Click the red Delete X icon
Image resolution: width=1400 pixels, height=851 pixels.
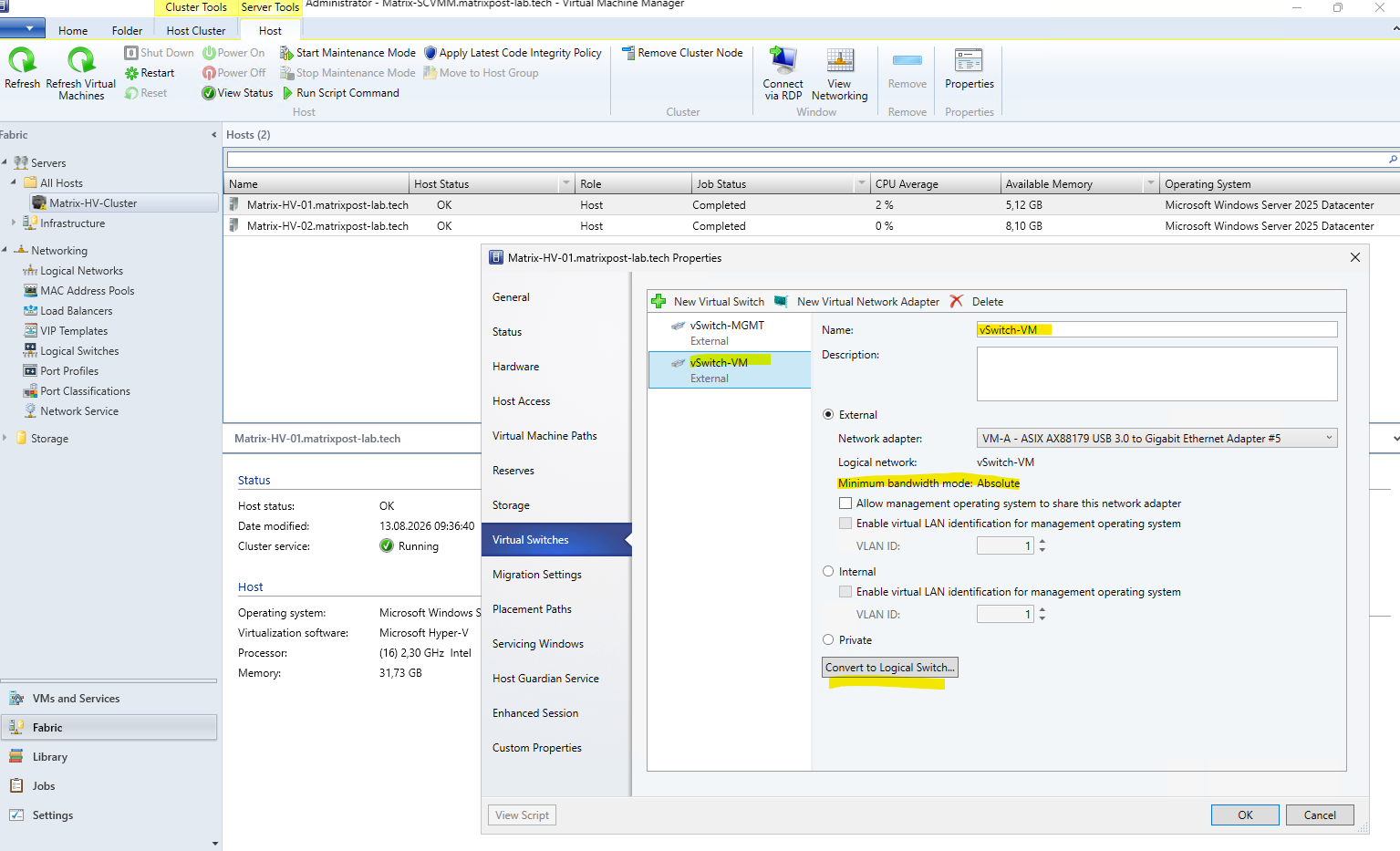point(956,301)
